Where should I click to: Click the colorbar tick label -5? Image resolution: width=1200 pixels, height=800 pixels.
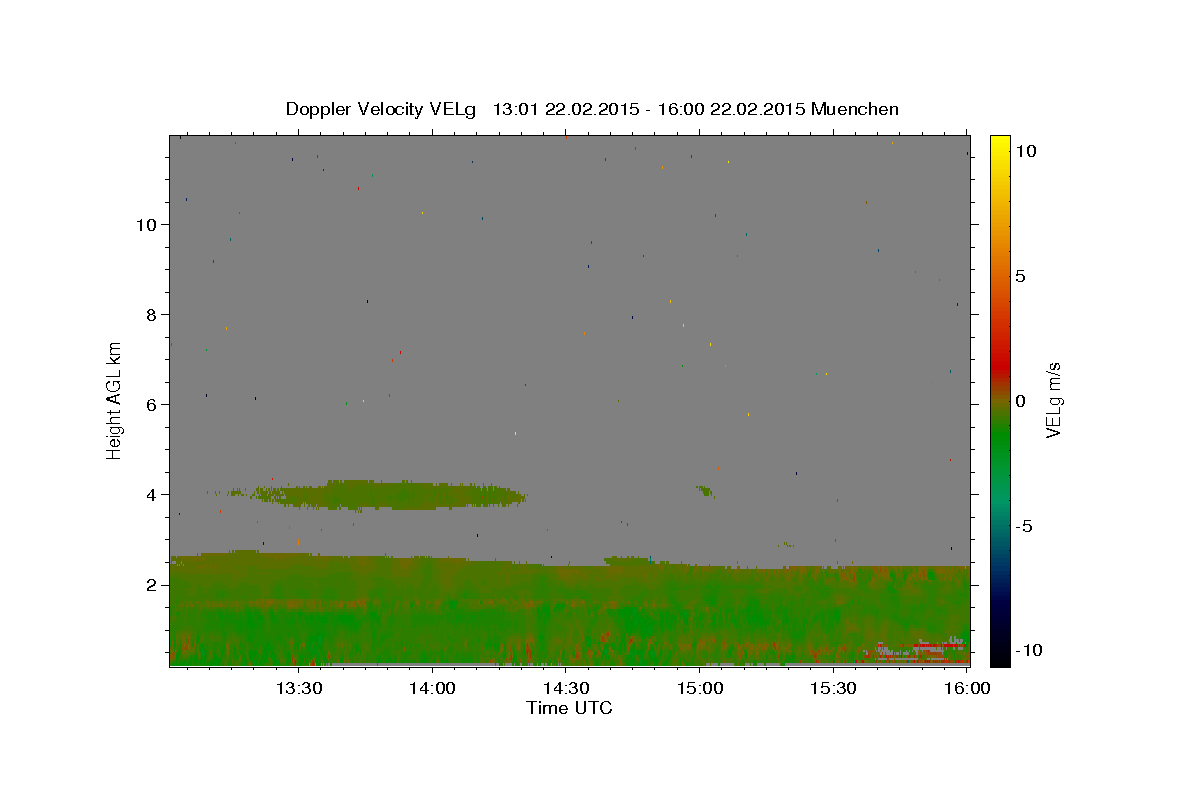point(1023,525)
